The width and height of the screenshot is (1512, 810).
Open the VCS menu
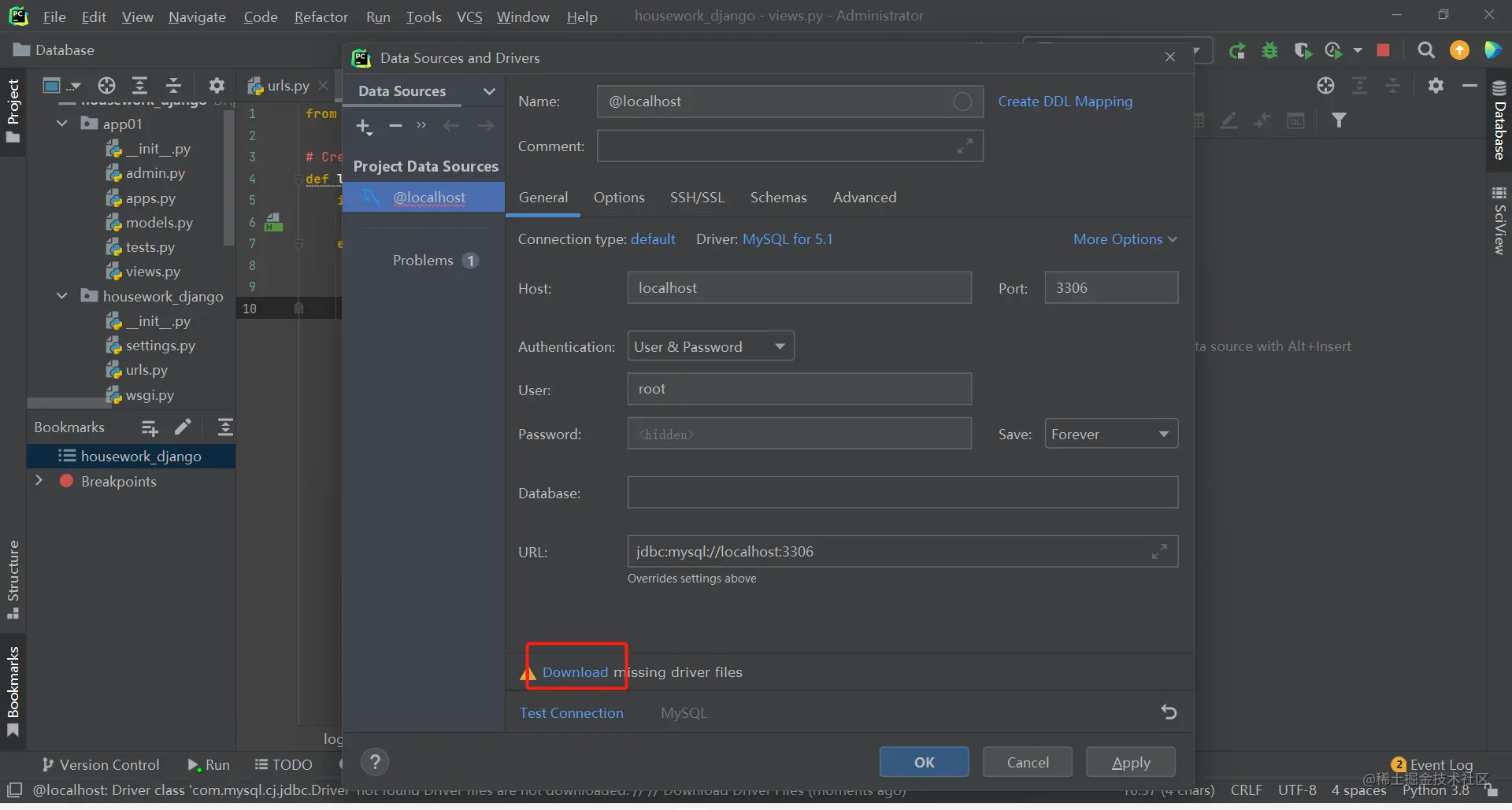(469, 17)
